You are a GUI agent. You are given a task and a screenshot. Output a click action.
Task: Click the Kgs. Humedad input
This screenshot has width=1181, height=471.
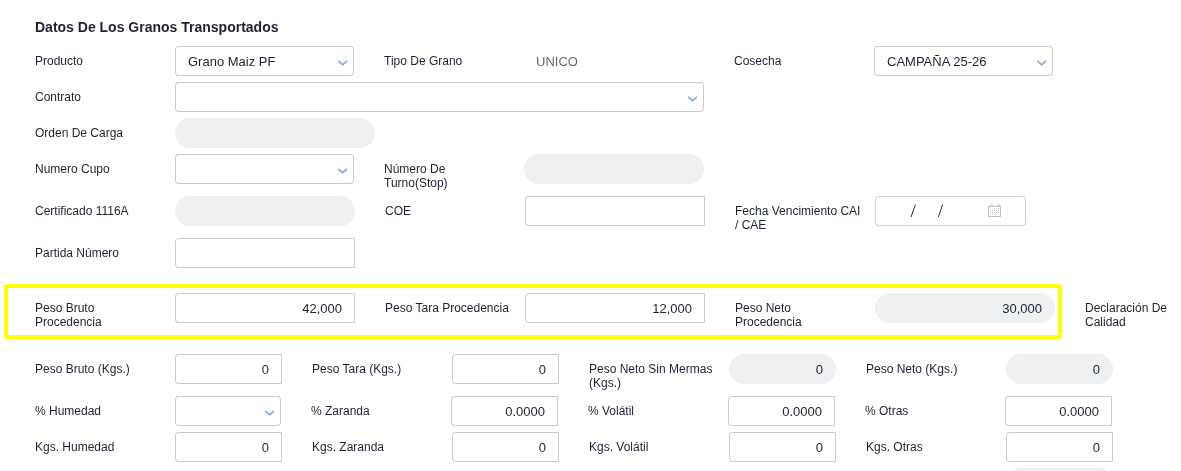pos(228,447)
